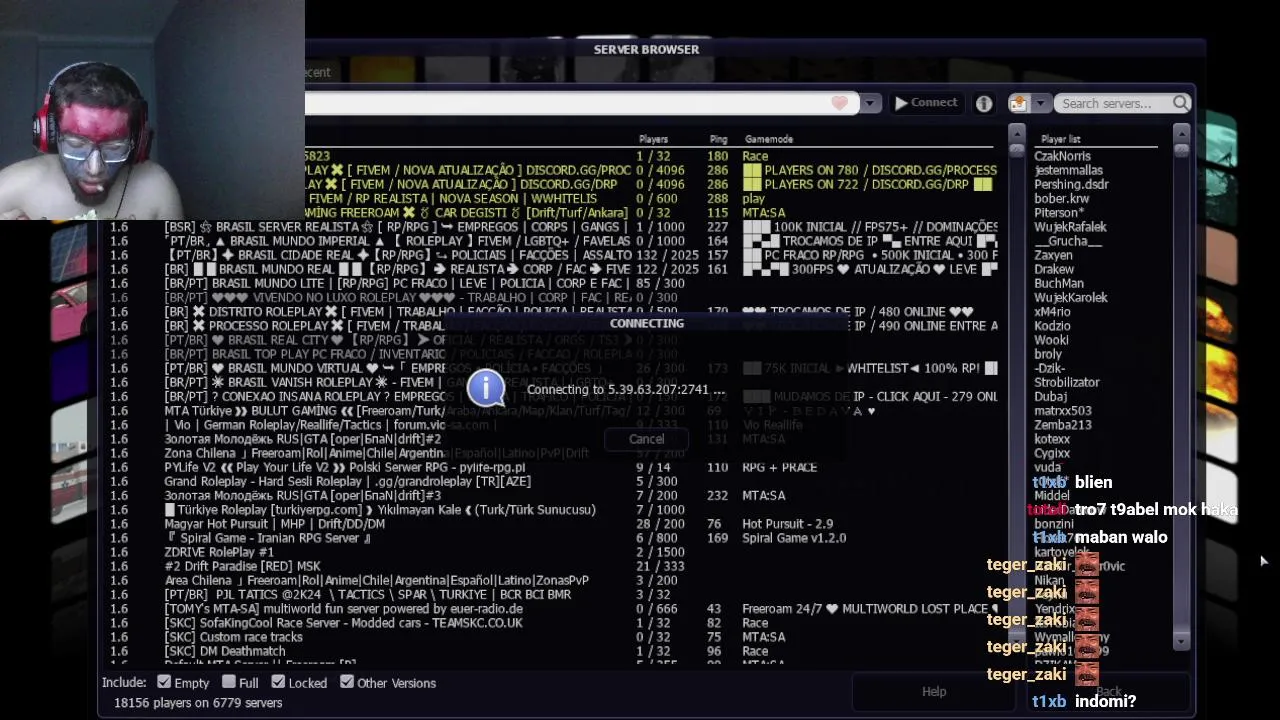The image size is (1280, 720).
Task: Sort the list by Players column
Action: coord(653,139)
